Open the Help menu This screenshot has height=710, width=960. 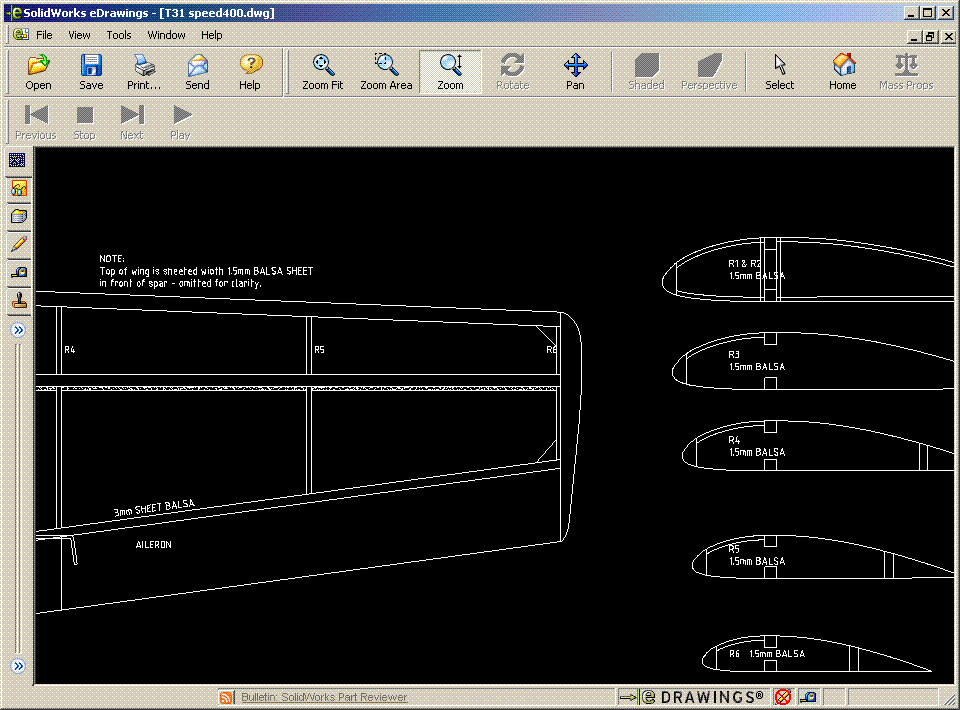pyautogui.click(x=211, y=35)
